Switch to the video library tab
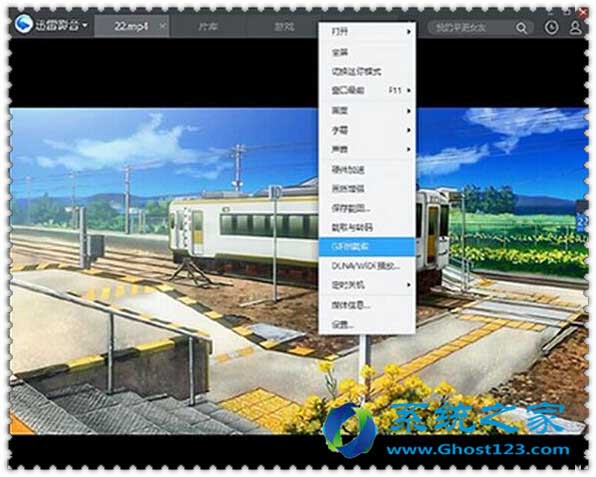This screenshot has height=477, width=596. (x=208, y=27)
